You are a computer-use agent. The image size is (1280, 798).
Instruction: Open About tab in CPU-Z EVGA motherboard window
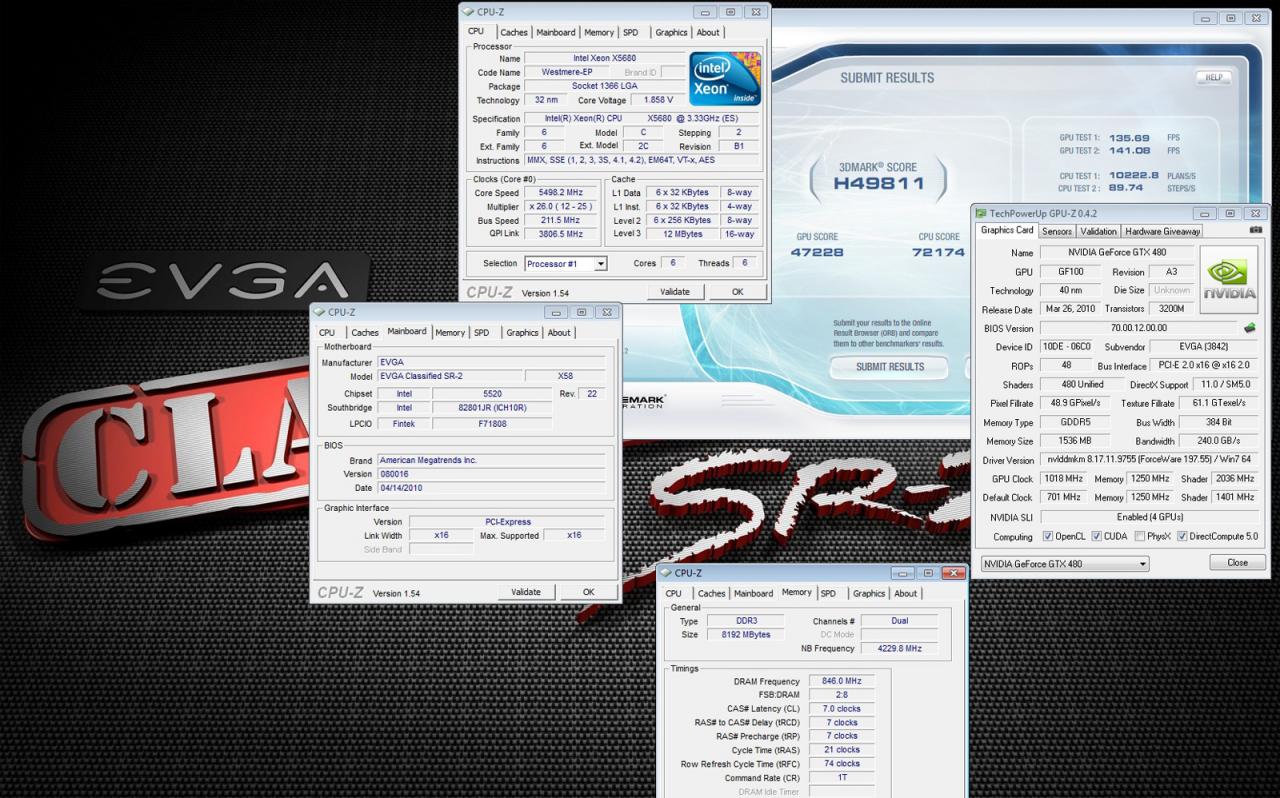pos(559,333)
